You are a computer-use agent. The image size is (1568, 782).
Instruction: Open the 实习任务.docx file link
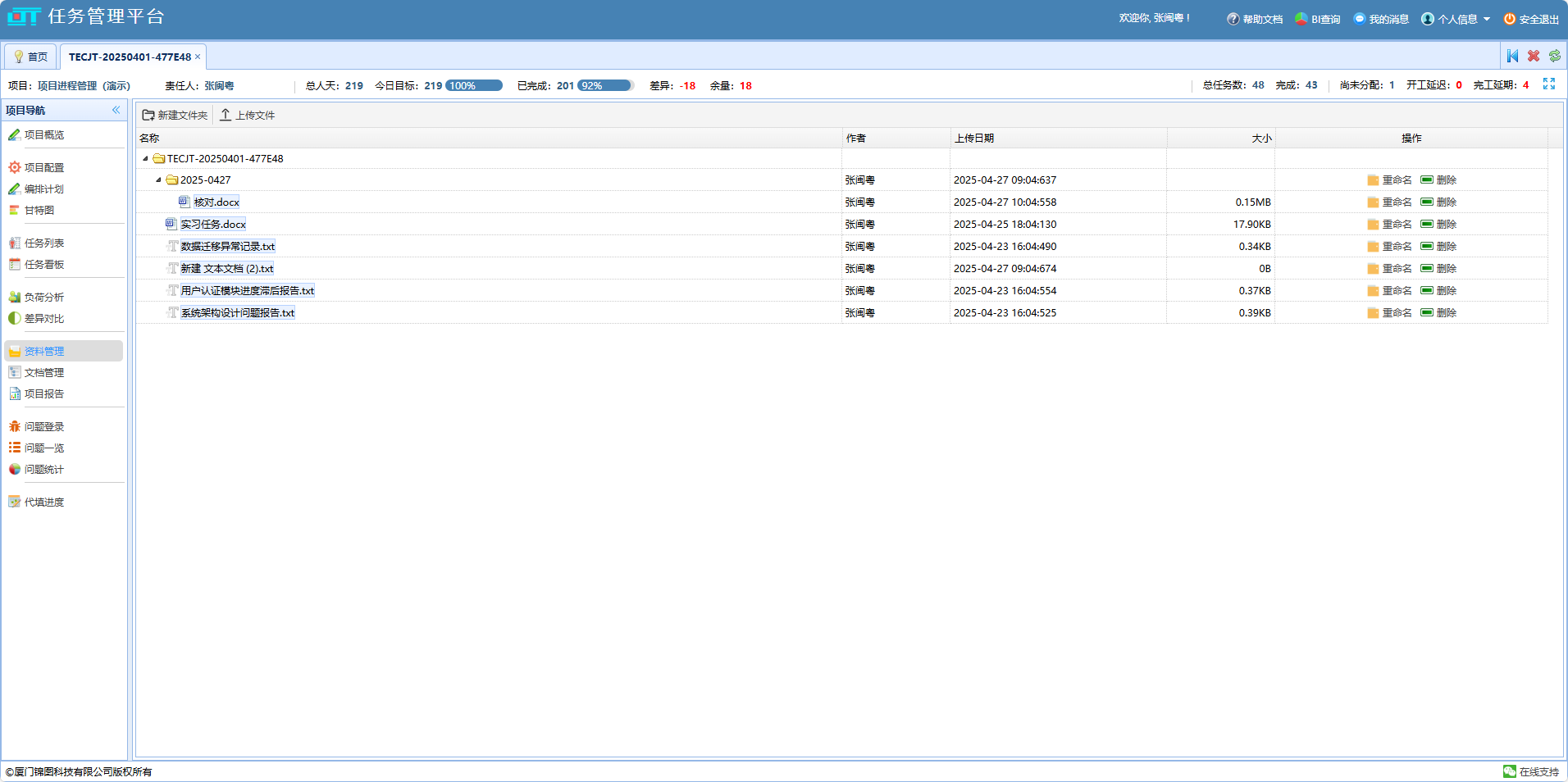tap(213, 225)
